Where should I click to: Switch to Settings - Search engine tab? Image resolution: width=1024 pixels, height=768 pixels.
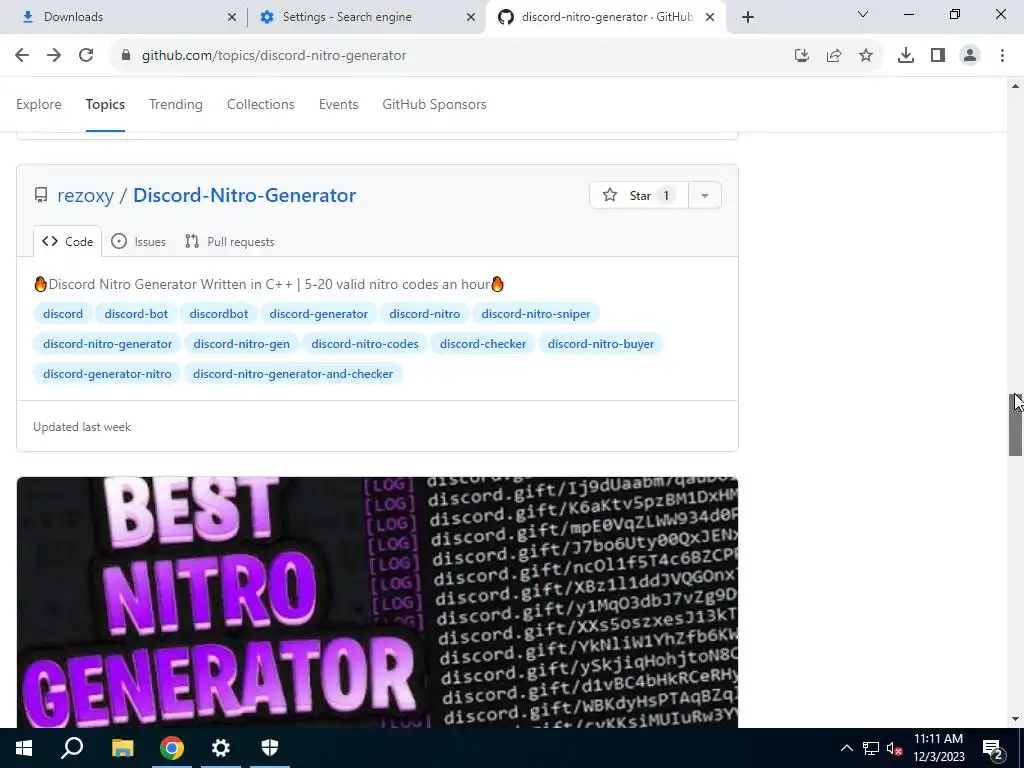[x=366, y=17]
